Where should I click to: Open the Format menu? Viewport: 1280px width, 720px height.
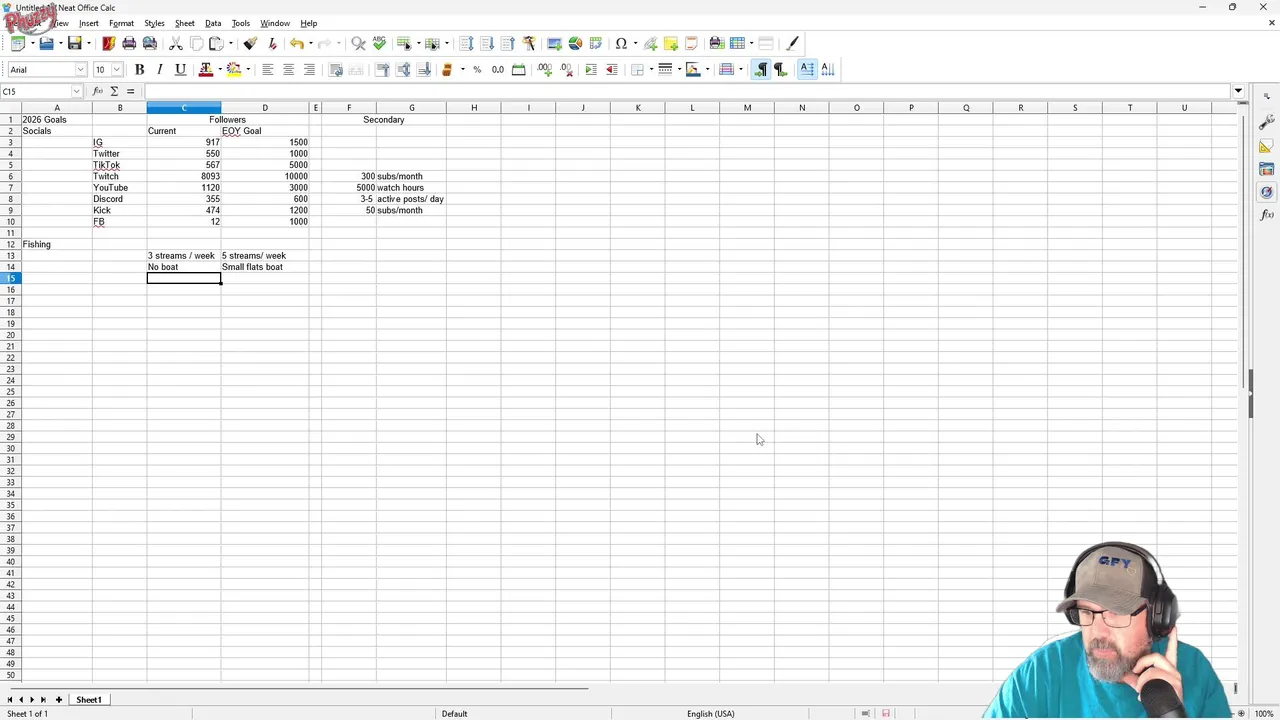(x=121, y=23)
